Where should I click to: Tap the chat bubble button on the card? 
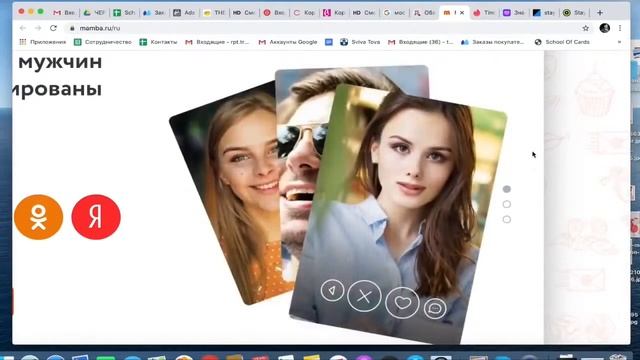[435, 308]
